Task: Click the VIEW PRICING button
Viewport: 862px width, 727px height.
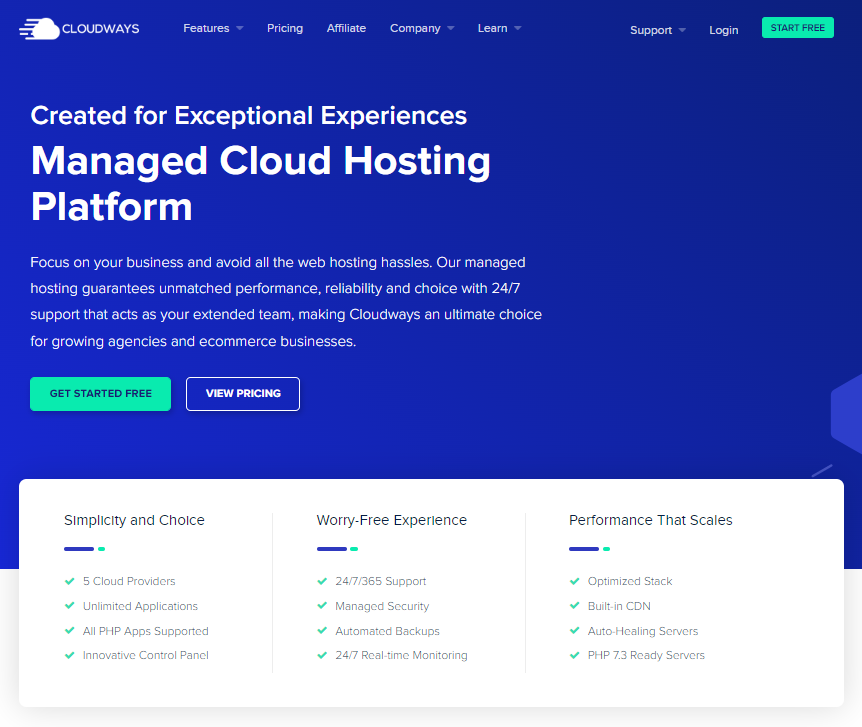Action: pos(243,394)
